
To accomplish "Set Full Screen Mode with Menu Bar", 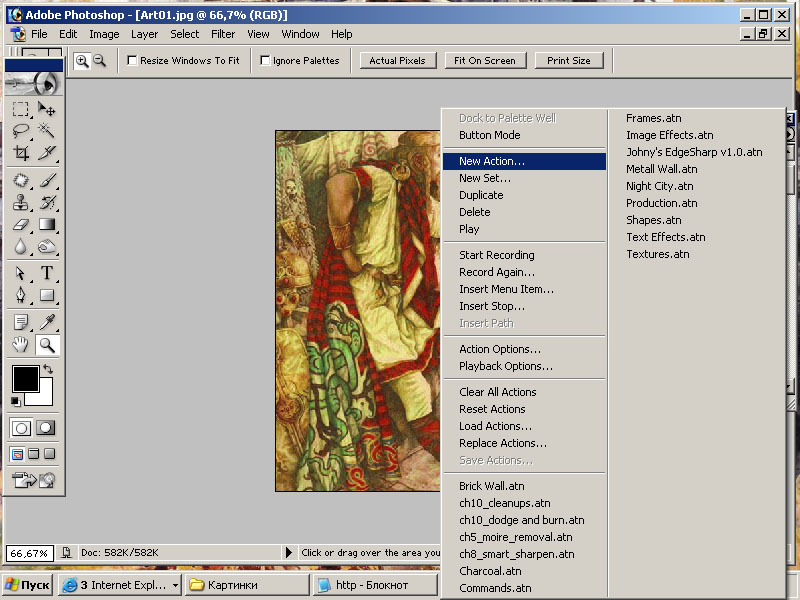I will tap(34, 454).
